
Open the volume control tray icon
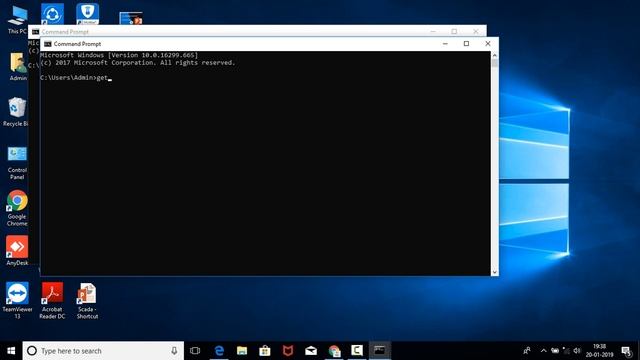click(x=577, y=351)
